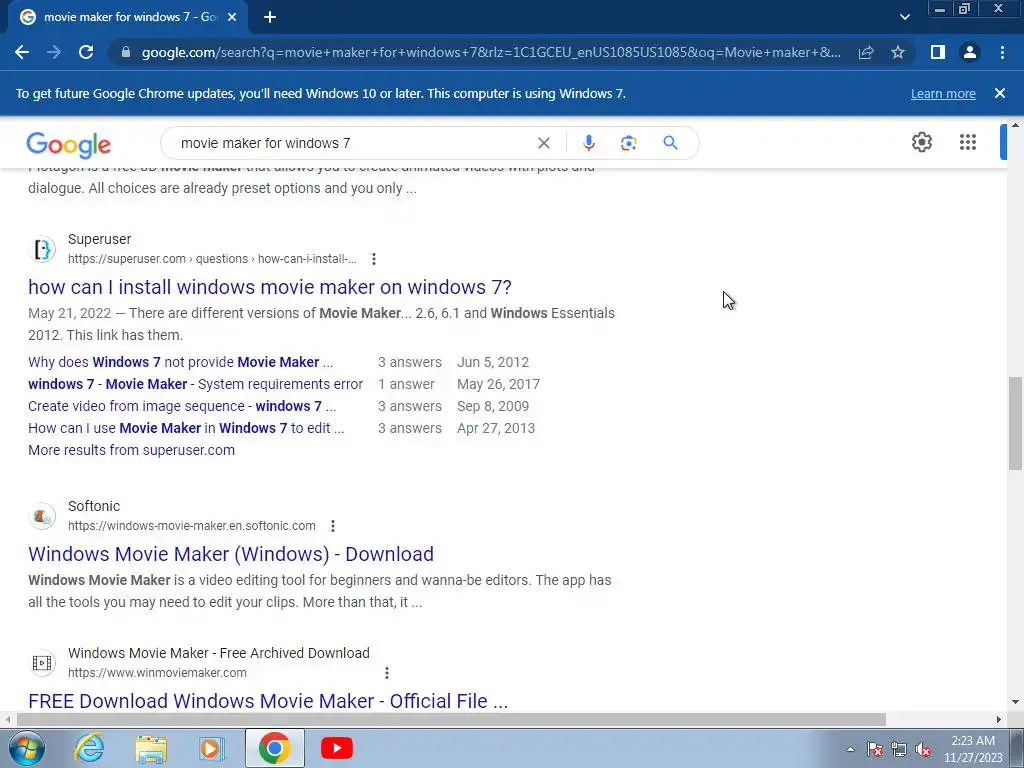Click the Softonic site favicon
Screen dimensions: 1024x768
[x=42, y=517]
